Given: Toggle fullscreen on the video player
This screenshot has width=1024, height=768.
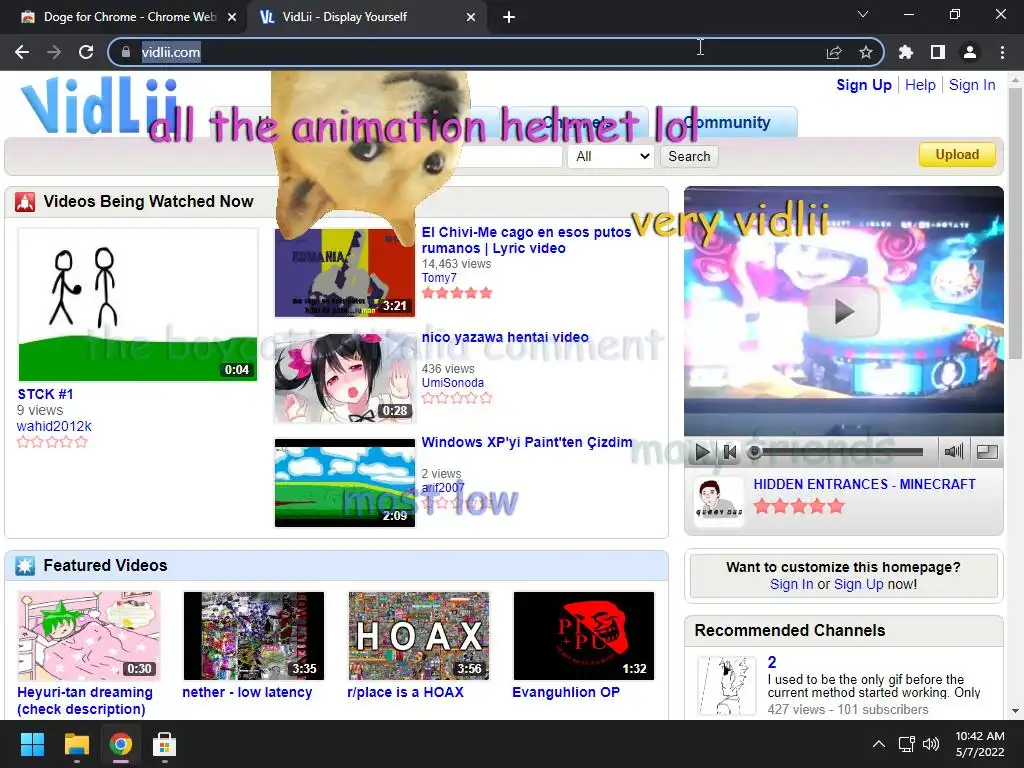Looking at the screenshot, I should click(x=987, y=451).
